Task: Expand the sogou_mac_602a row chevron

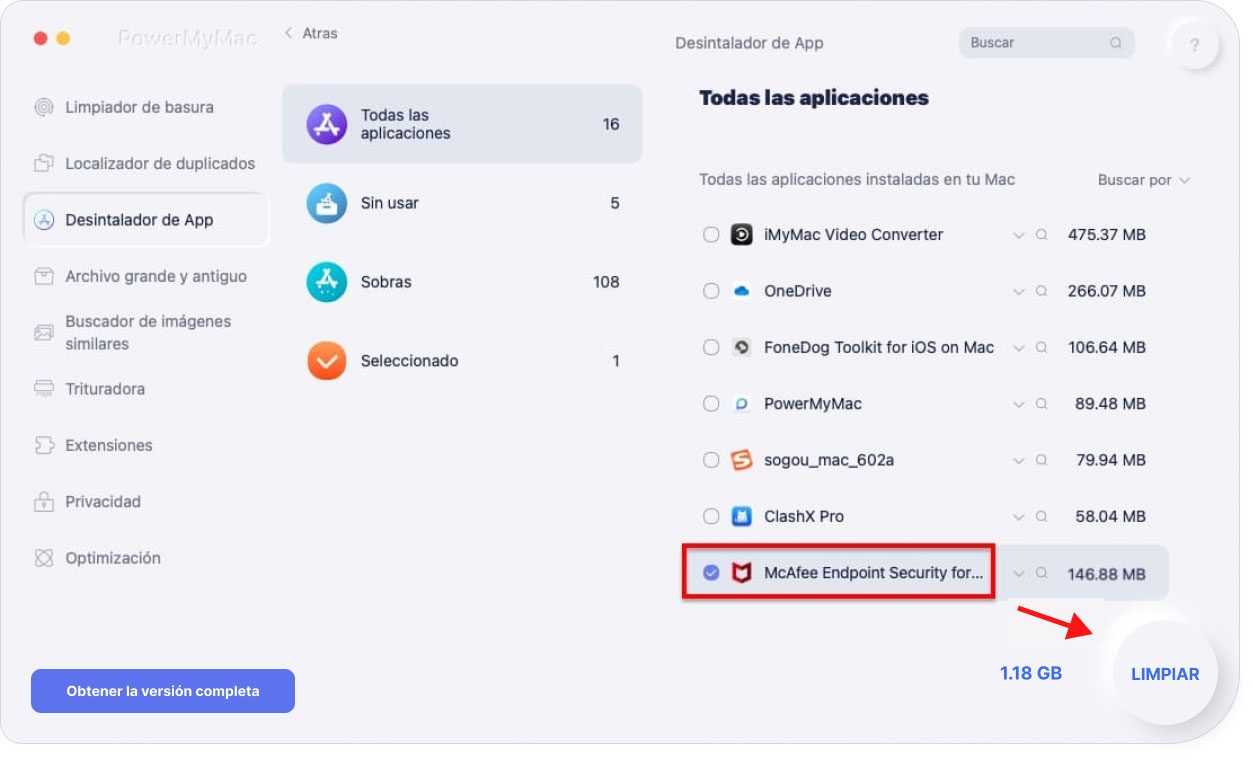Action: pos(1019,460)
